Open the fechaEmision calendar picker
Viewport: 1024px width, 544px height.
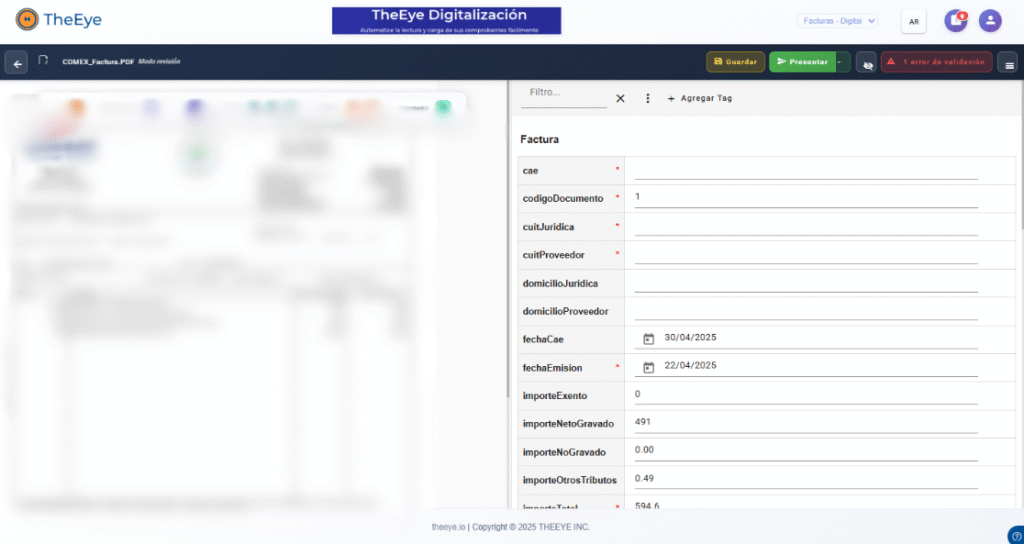pyautogui.click(x=648, y=367)
